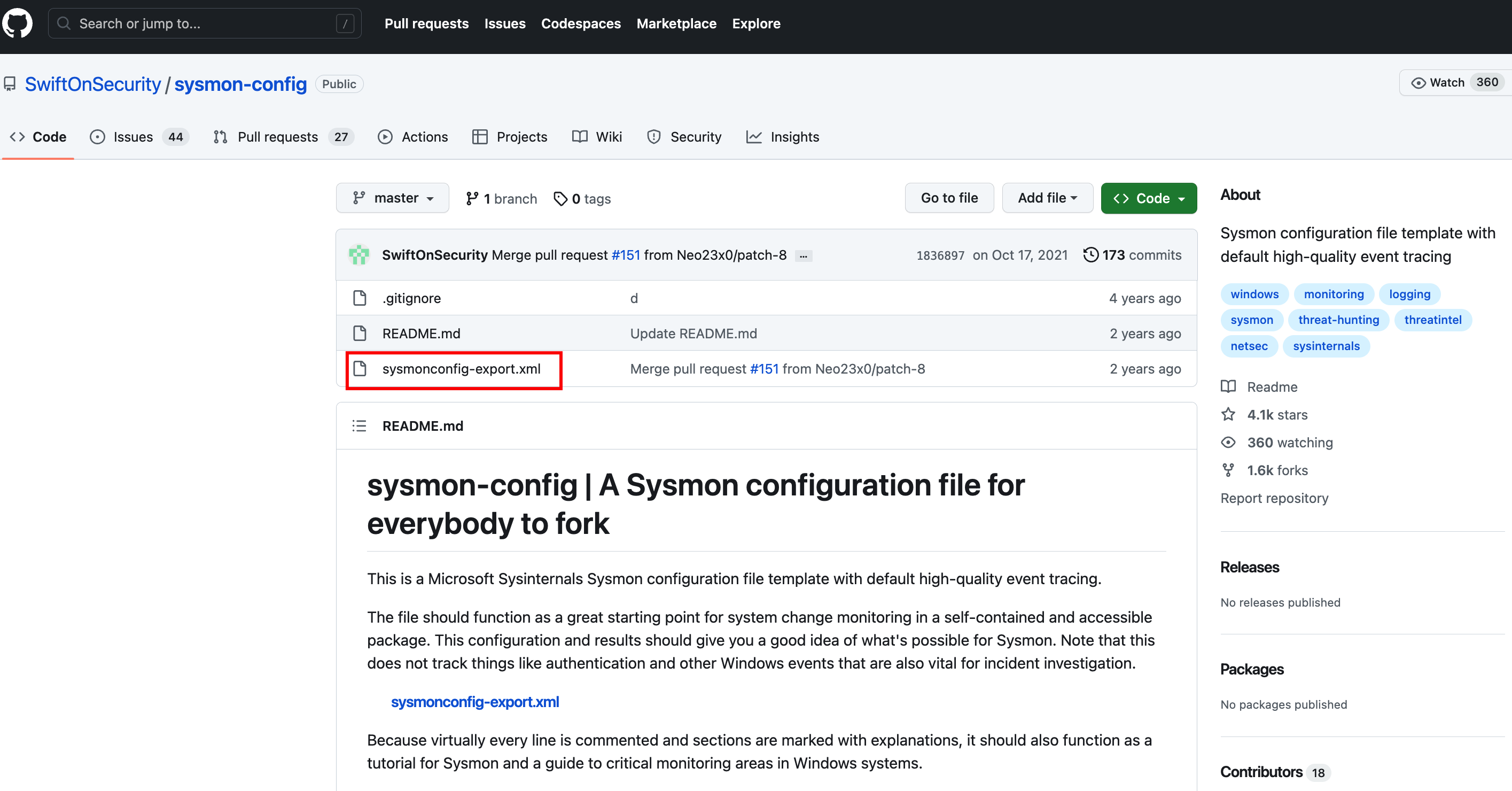Switch to the Actions tab
Viewport: 1512px width, 791px height.
click(412, 137)
